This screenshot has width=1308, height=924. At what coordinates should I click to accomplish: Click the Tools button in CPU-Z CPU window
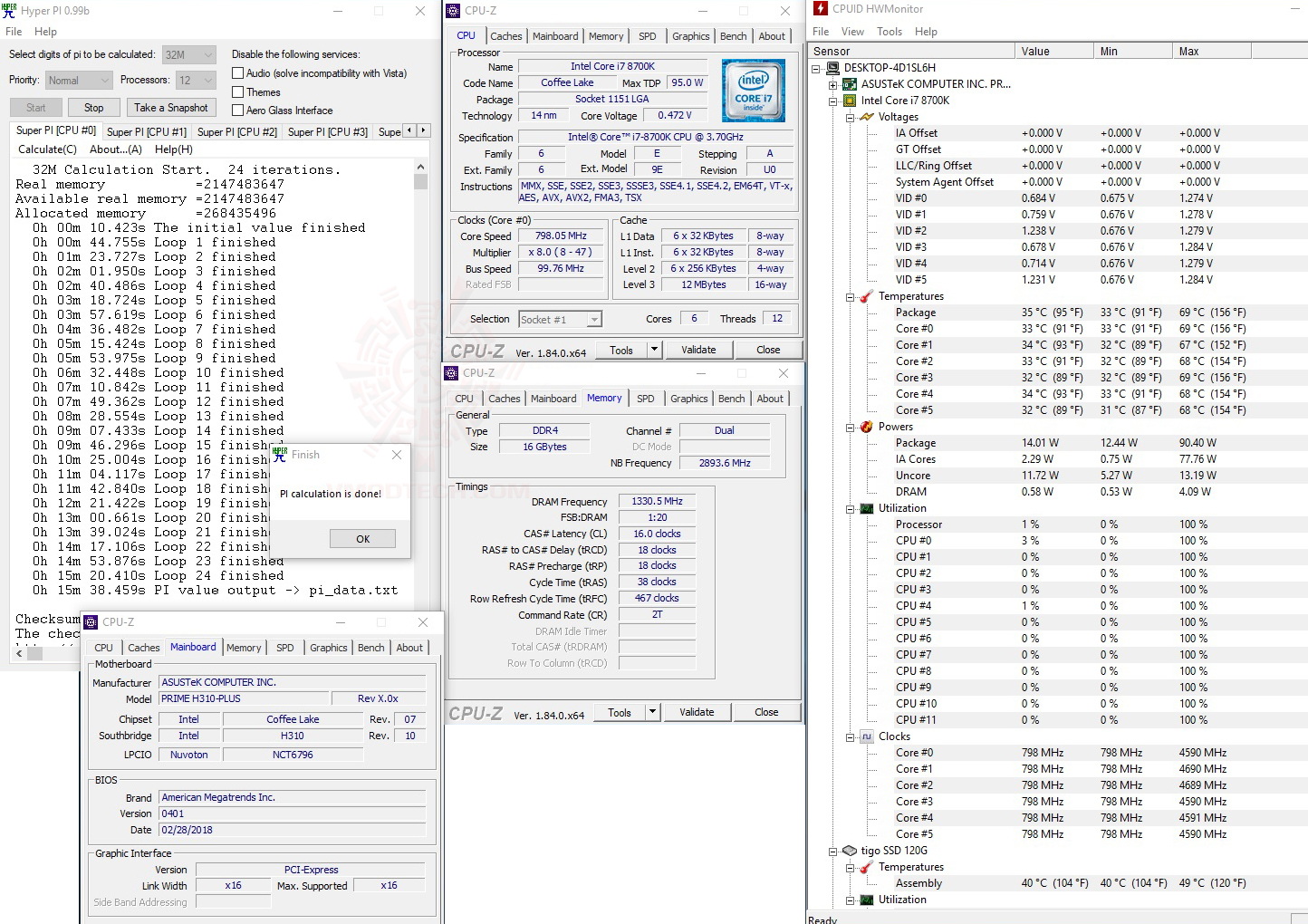(x=621, y=350)
